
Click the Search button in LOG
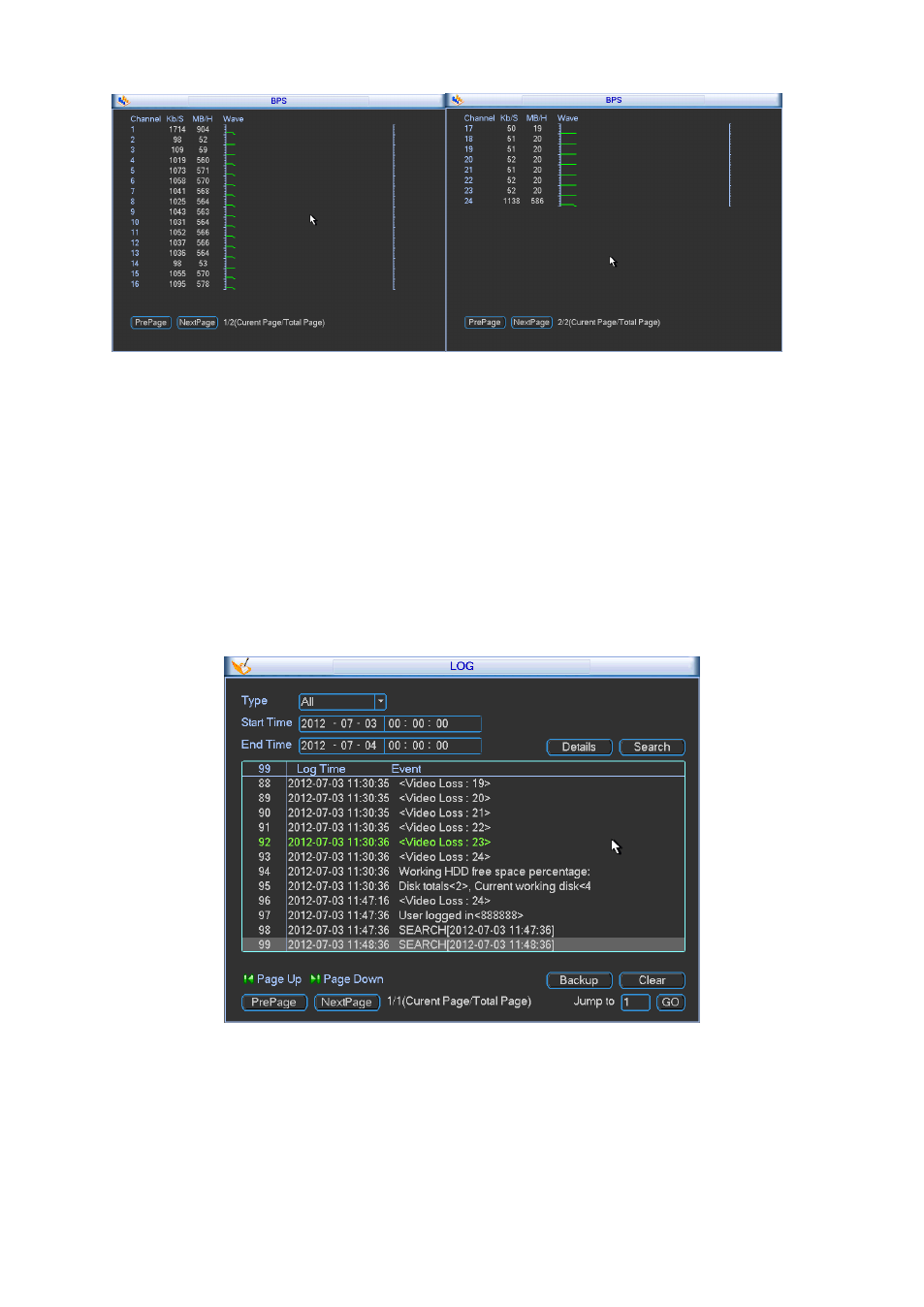pos(652,748)
